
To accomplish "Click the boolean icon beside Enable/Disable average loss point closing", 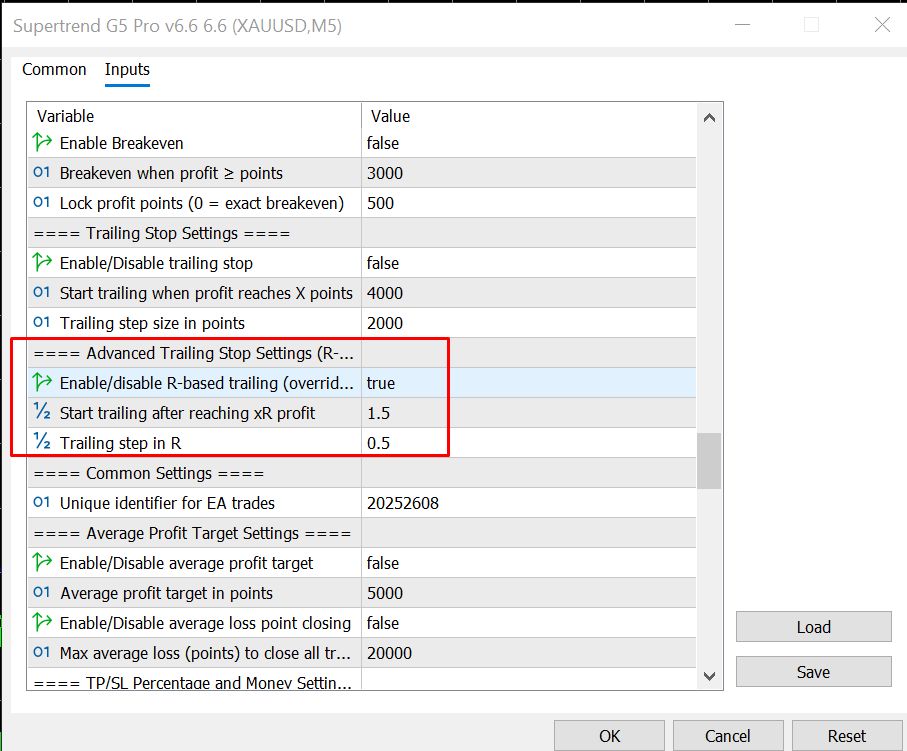I will click(42, 623).
